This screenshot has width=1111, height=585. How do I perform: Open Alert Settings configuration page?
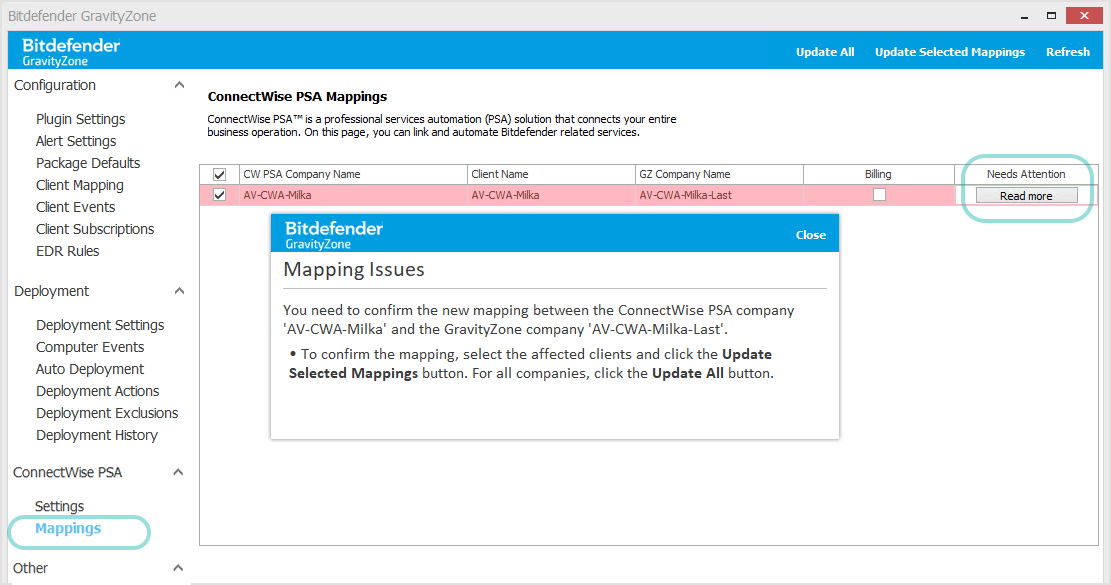click(75, 140)
